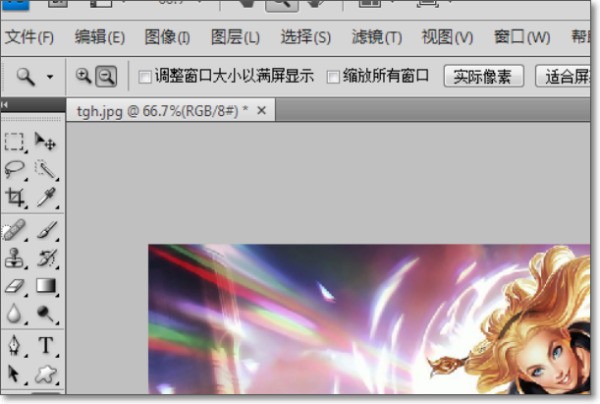Select the Move tool

[x=45, y=142]
